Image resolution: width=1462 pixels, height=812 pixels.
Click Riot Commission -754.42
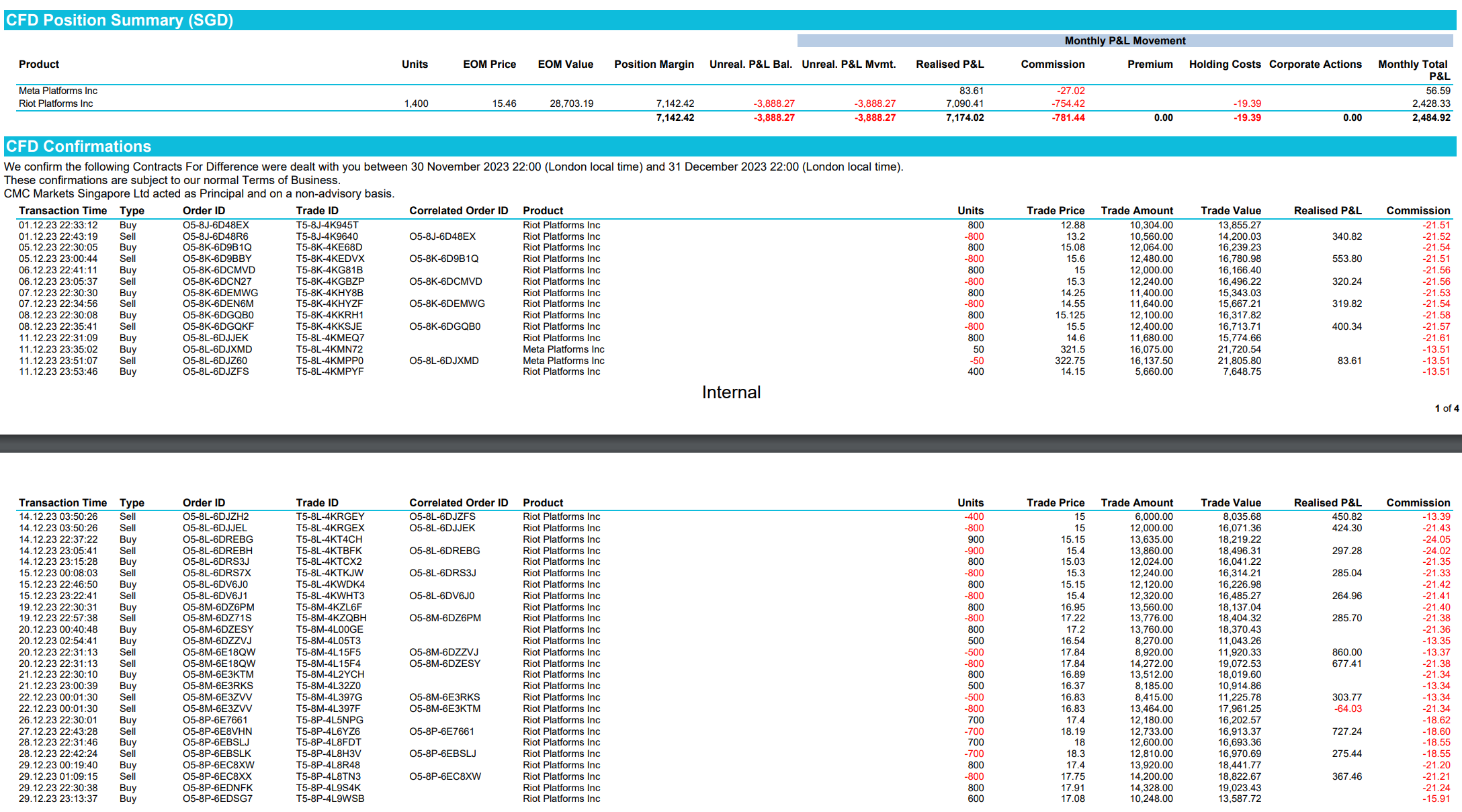[x=1068, y=103]
